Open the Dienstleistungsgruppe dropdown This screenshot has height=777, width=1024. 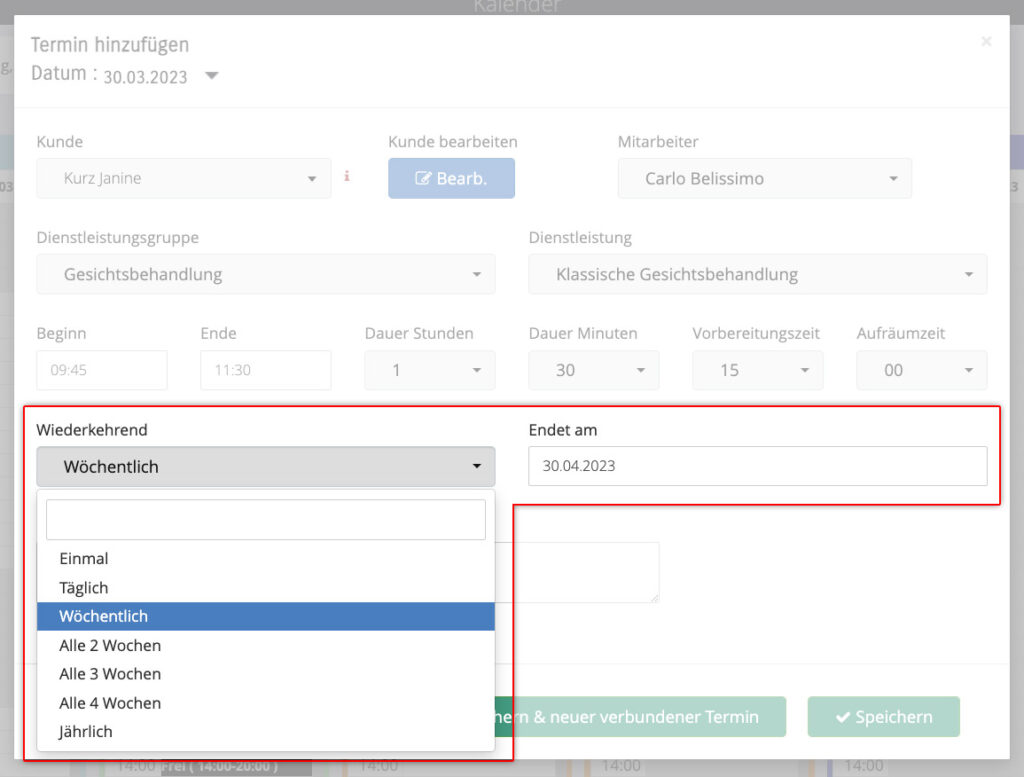pos(265,274)
